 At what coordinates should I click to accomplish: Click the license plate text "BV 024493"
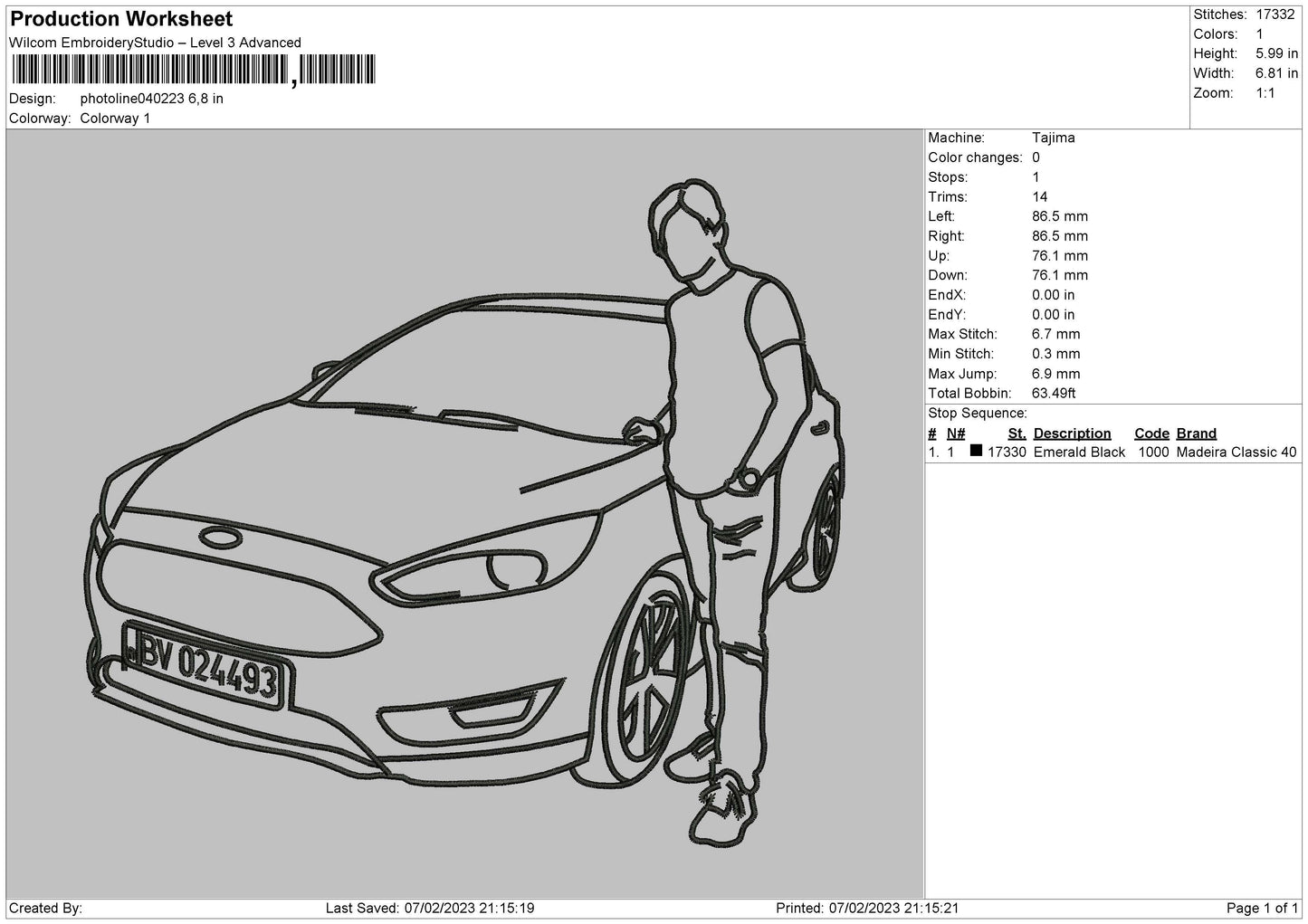click(x=208, y=668)
